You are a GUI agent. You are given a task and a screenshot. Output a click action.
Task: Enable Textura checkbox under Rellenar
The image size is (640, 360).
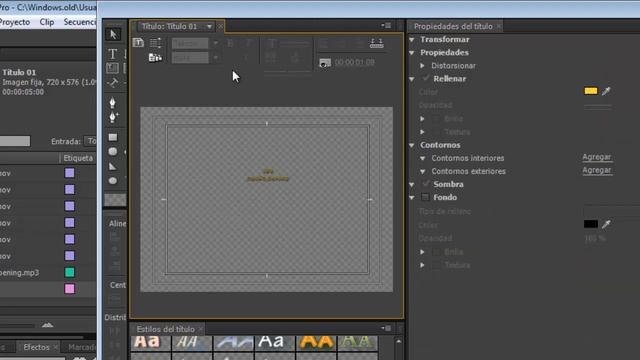coord(436,132)
